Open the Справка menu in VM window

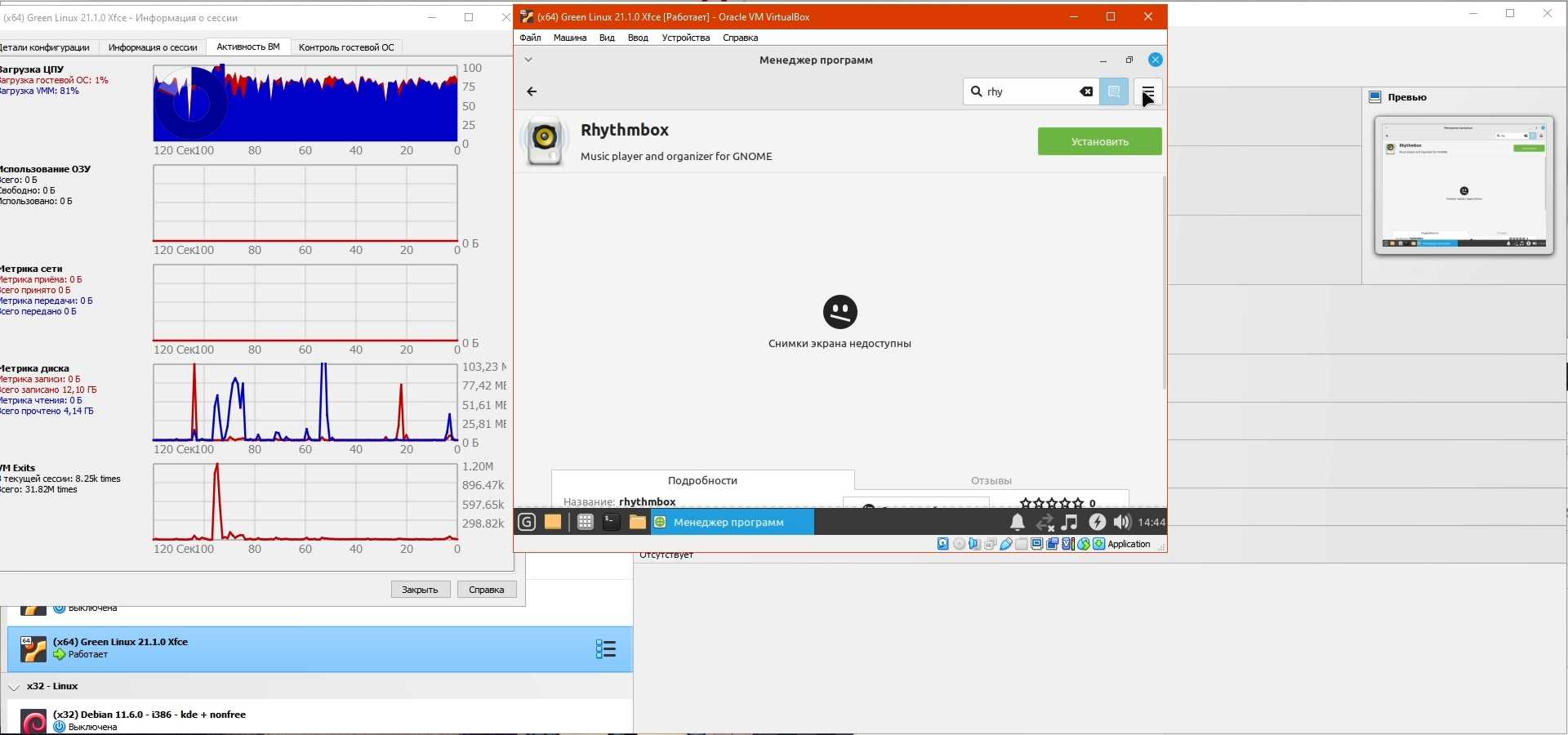(740, 38)
